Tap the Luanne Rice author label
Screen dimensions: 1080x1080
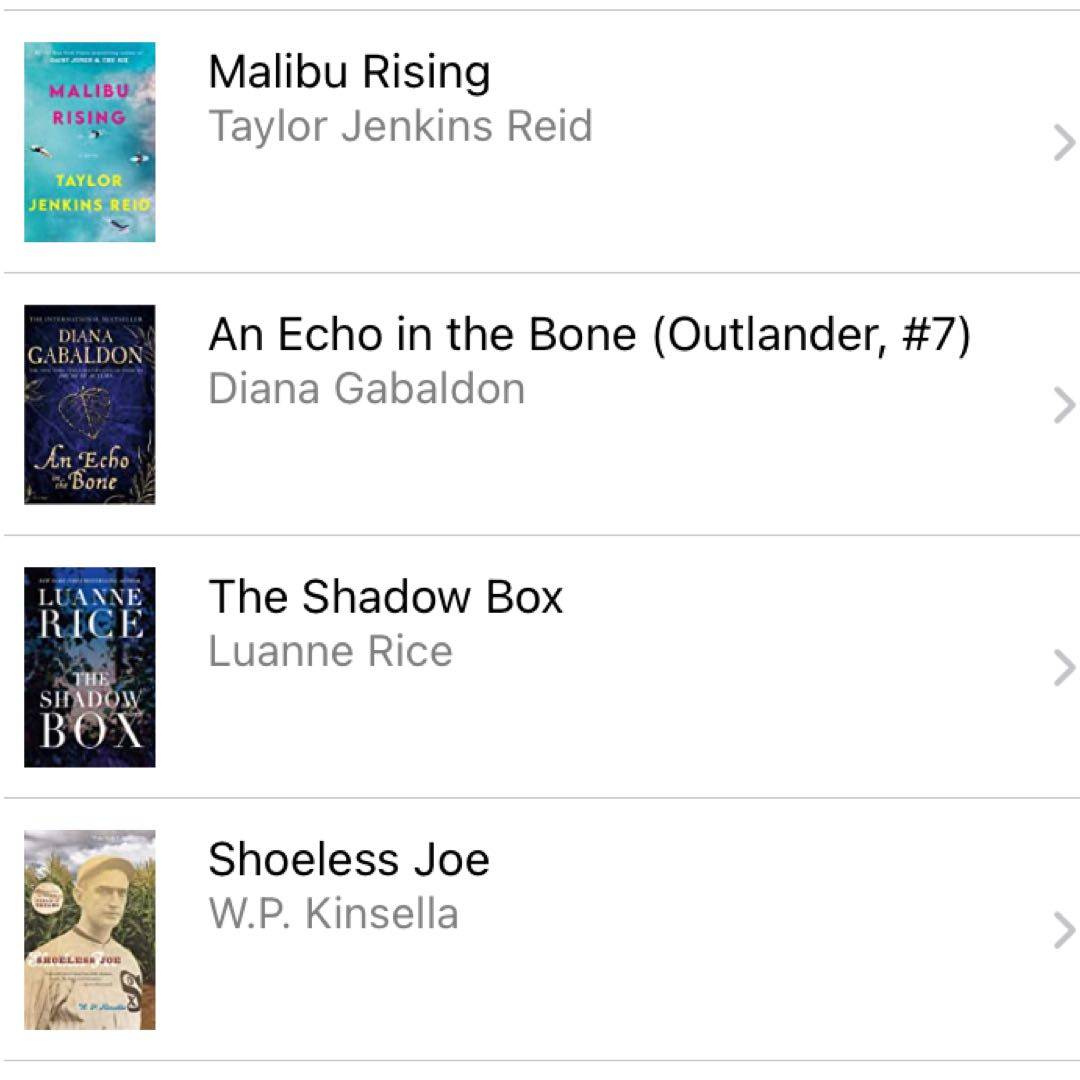pos(330,651)
